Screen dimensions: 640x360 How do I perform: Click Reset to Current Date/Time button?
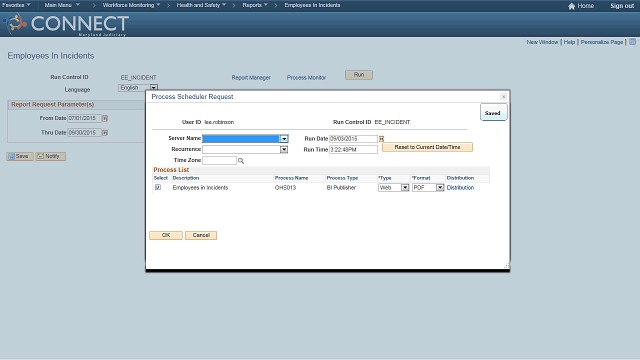[427, 147]
